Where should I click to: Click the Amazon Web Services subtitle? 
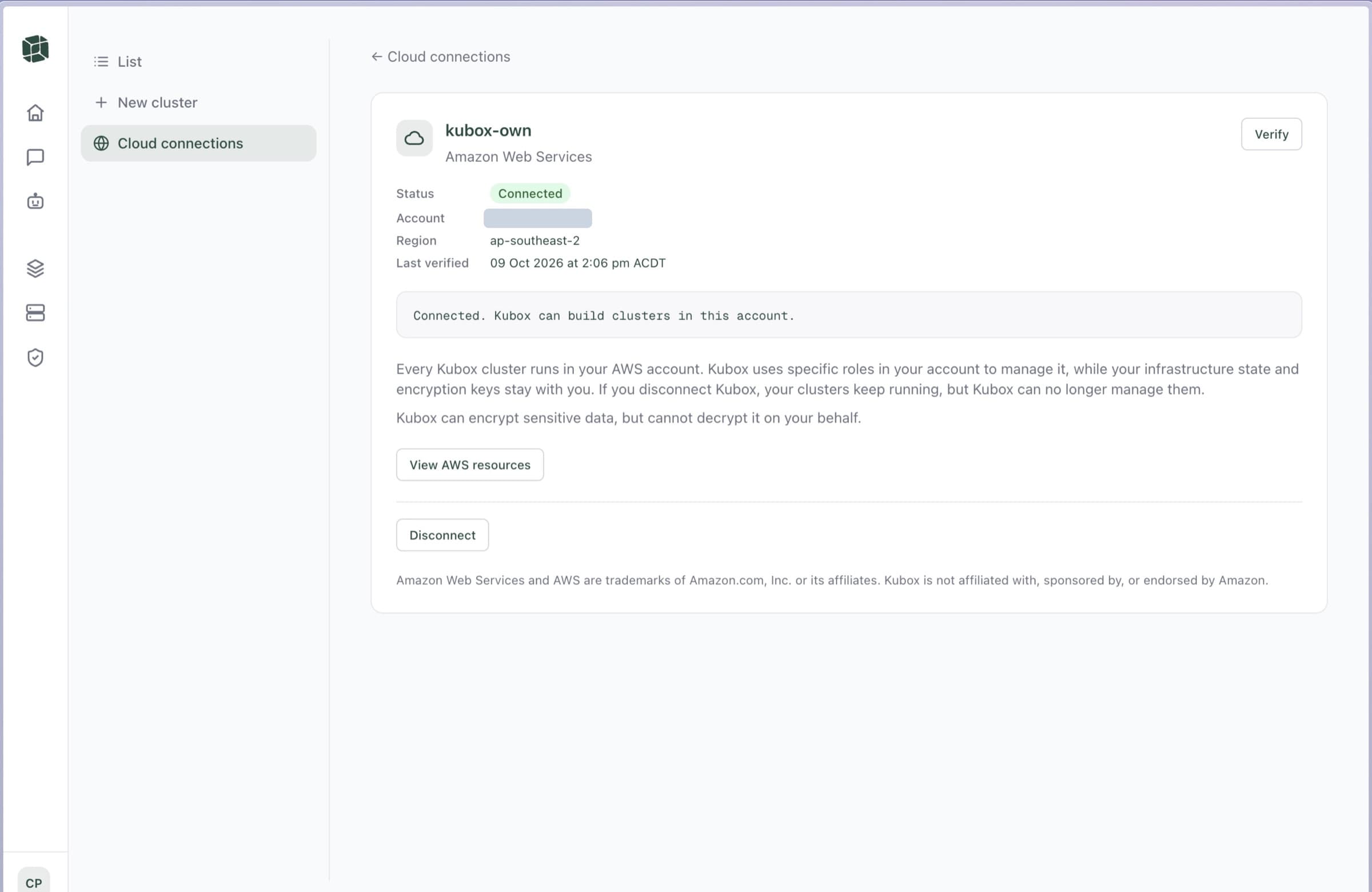(519, 157)
